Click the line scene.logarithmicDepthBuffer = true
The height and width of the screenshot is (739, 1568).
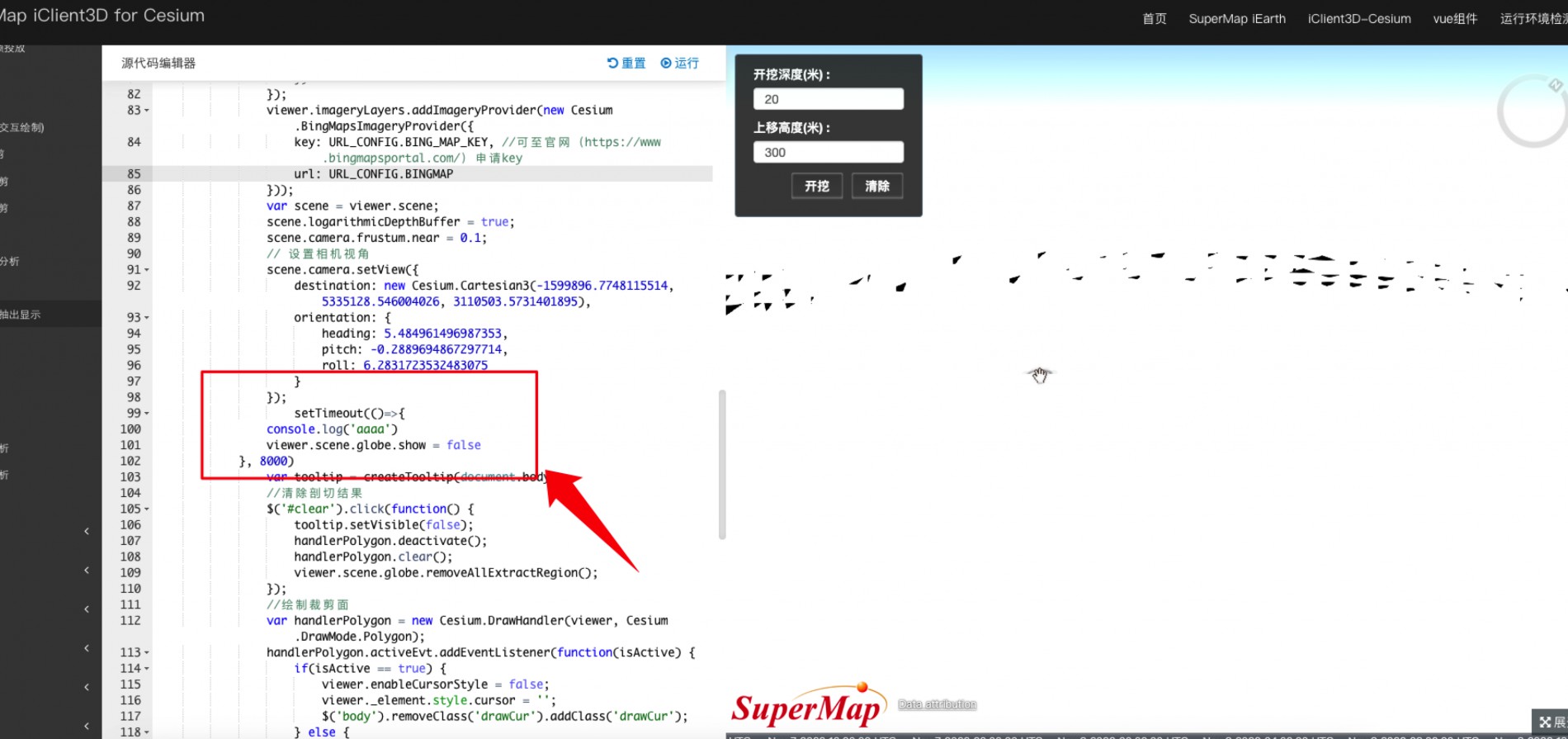(x=390, y=221)
